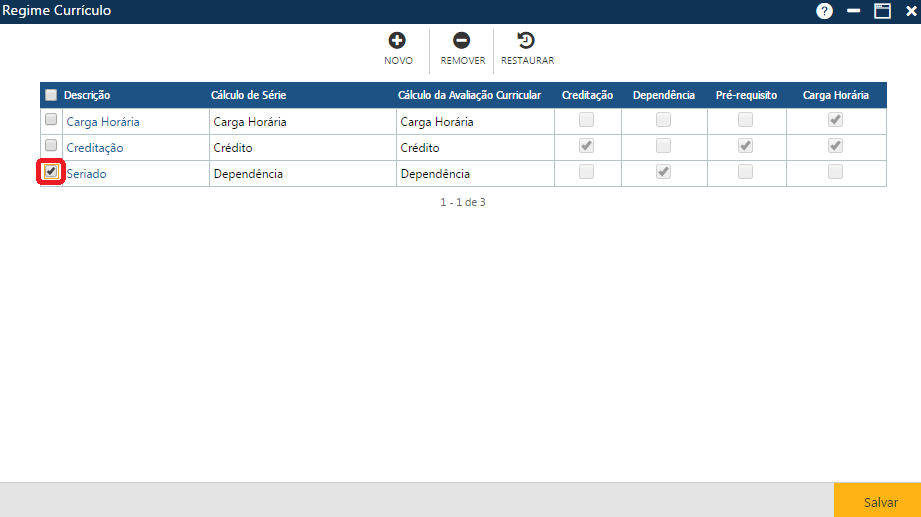Toggle Pré-requisito checkbox in Creditação row
This screenshot has height=517, width=921.
(x=746, y=146)
